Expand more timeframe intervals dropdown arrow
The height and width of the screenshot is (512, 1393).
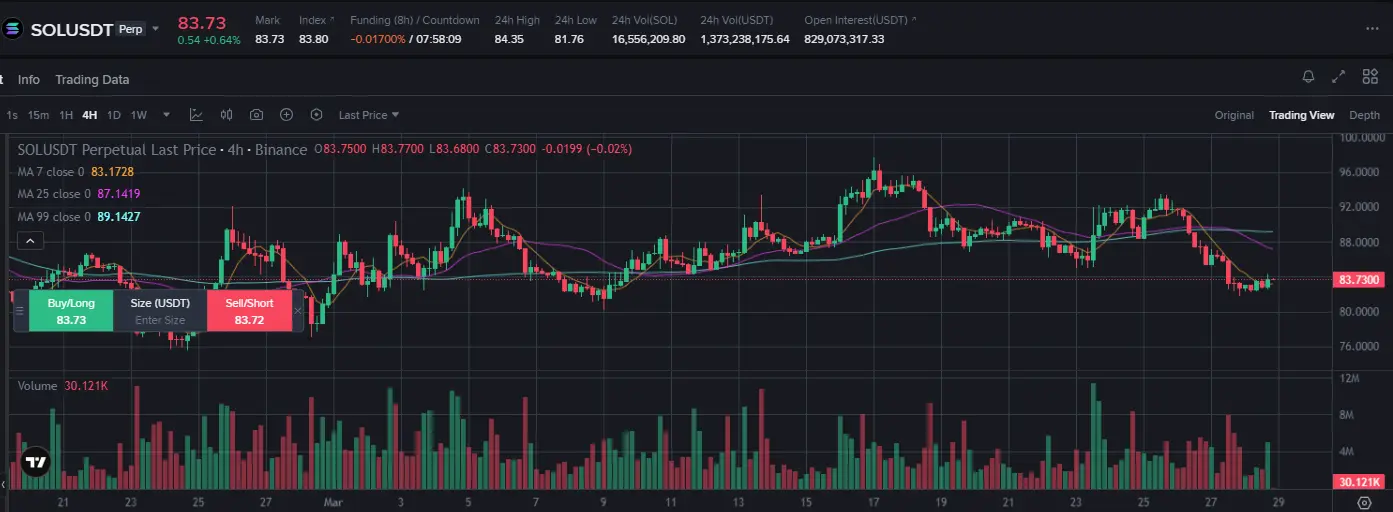tap(166, 115)
